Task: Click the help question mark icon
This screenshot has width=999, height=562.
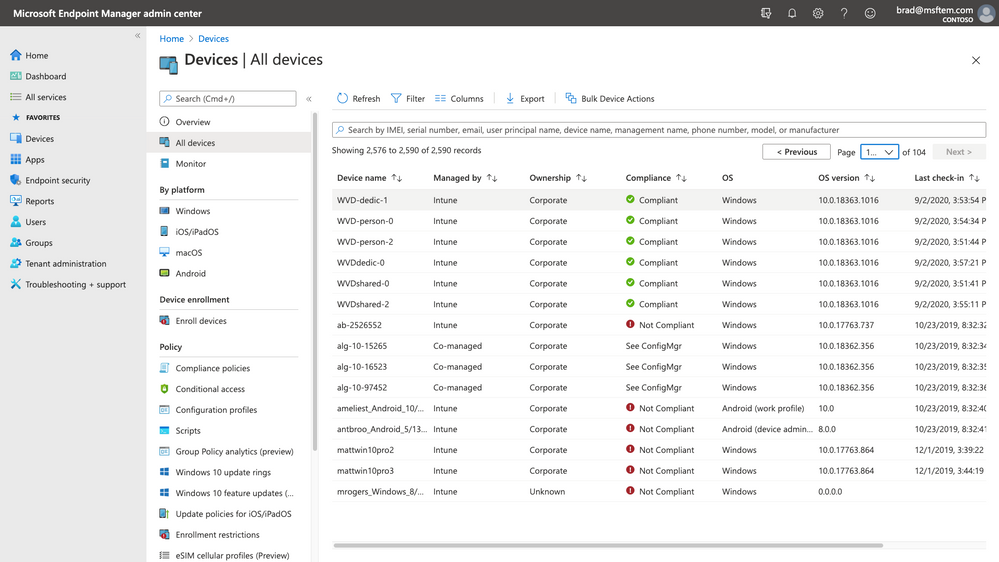Action: pyautogui.click(x=844, y=14)
